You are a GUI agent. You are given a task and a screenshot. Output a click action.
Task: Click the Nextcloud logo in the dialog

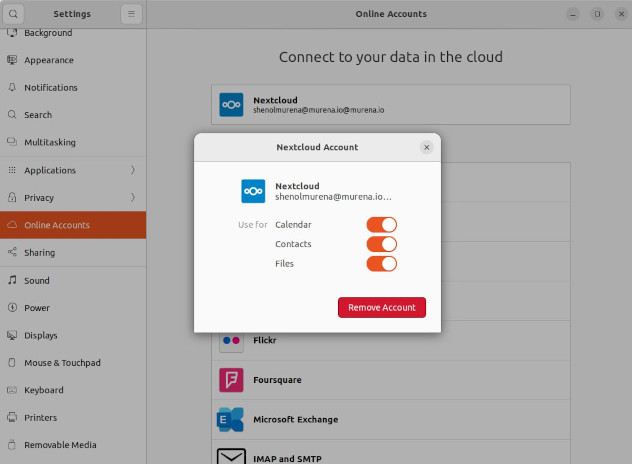tap(253, 191)
